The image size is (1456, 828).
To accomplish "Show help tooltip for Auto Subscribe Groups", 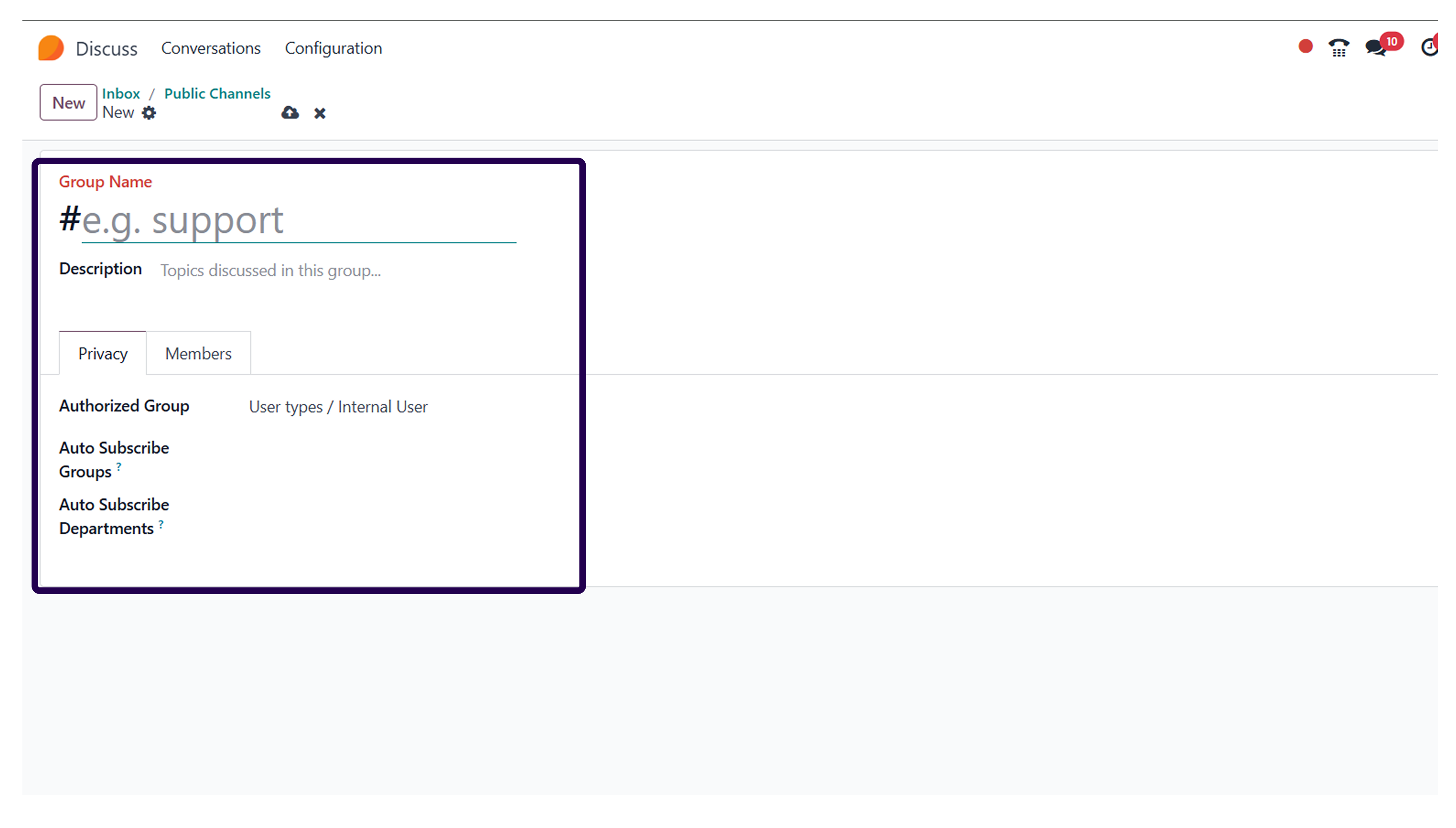I will 118,466.
